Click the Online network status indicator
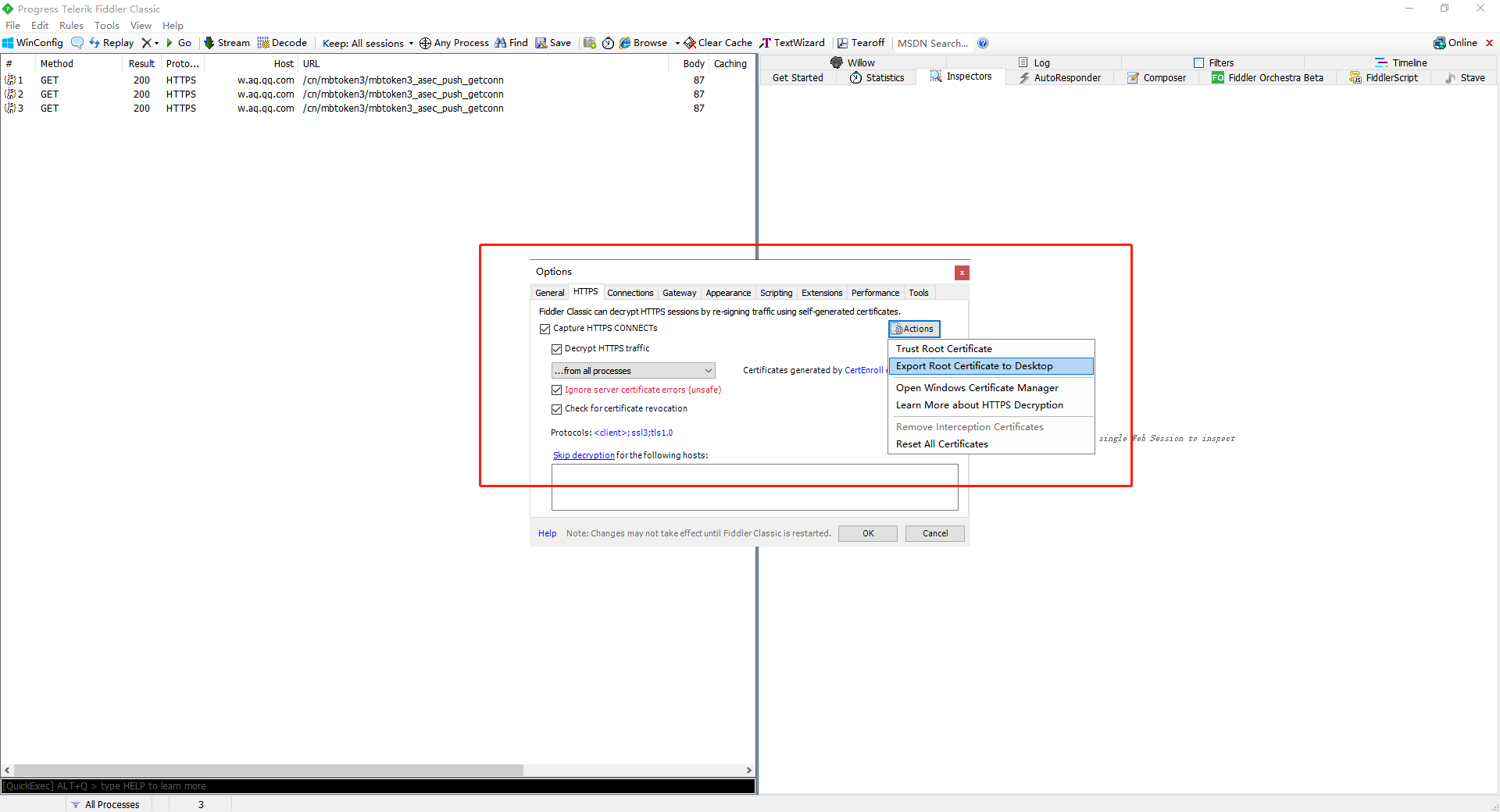The height and width of the screenshot is (812, 1500). (1455, 43)
